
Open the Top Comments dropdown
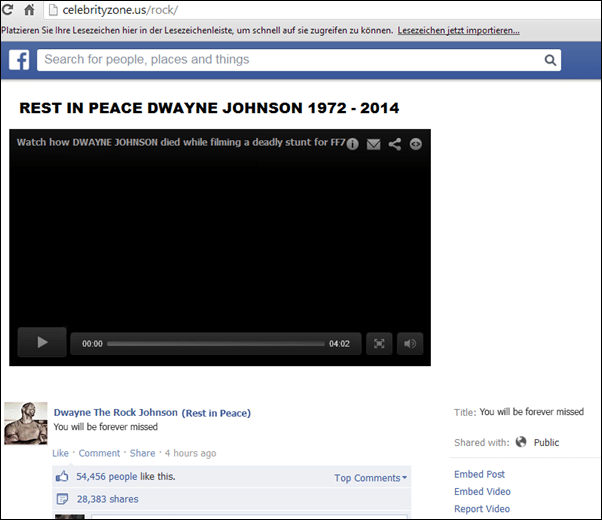[x=370, y=478]
